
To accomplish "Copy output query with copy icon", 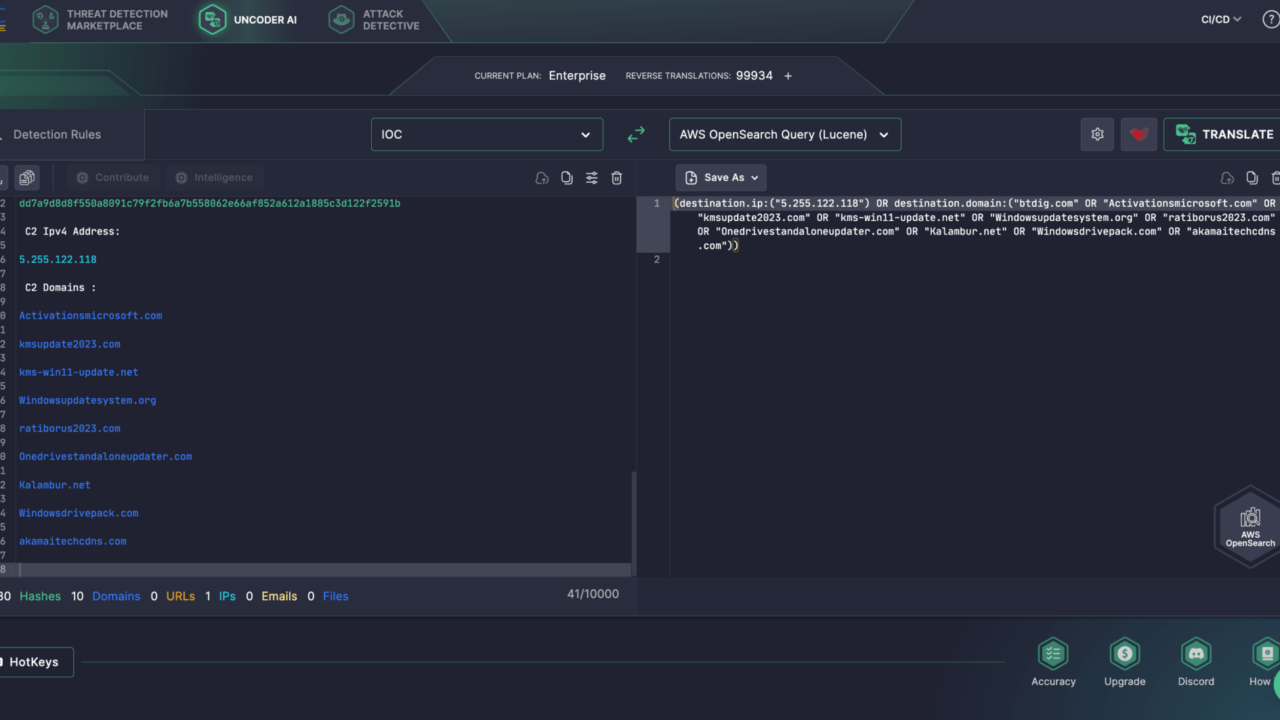I will 1252,178.
